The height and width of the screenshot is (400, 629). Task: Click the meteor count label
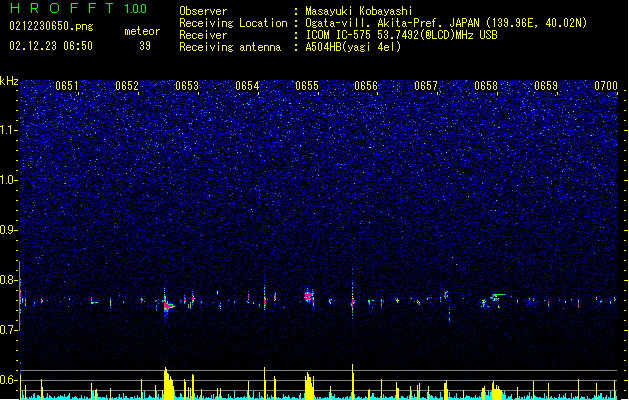click(x=142, y=31)
